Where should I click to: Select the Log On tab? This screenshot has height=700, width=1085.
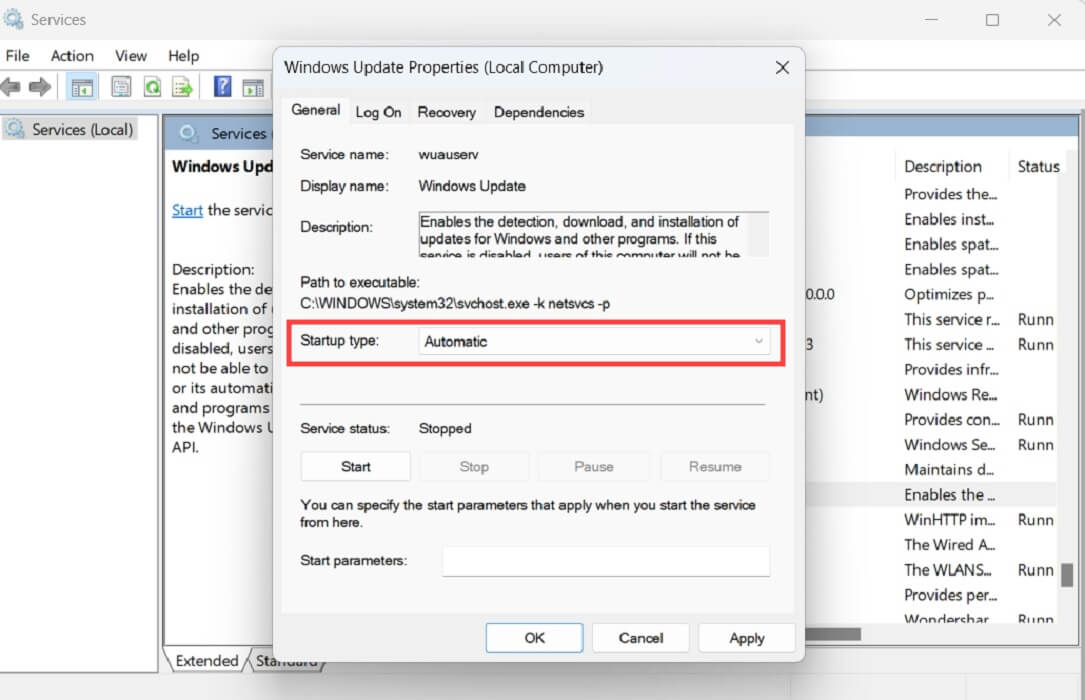(378, 112)
